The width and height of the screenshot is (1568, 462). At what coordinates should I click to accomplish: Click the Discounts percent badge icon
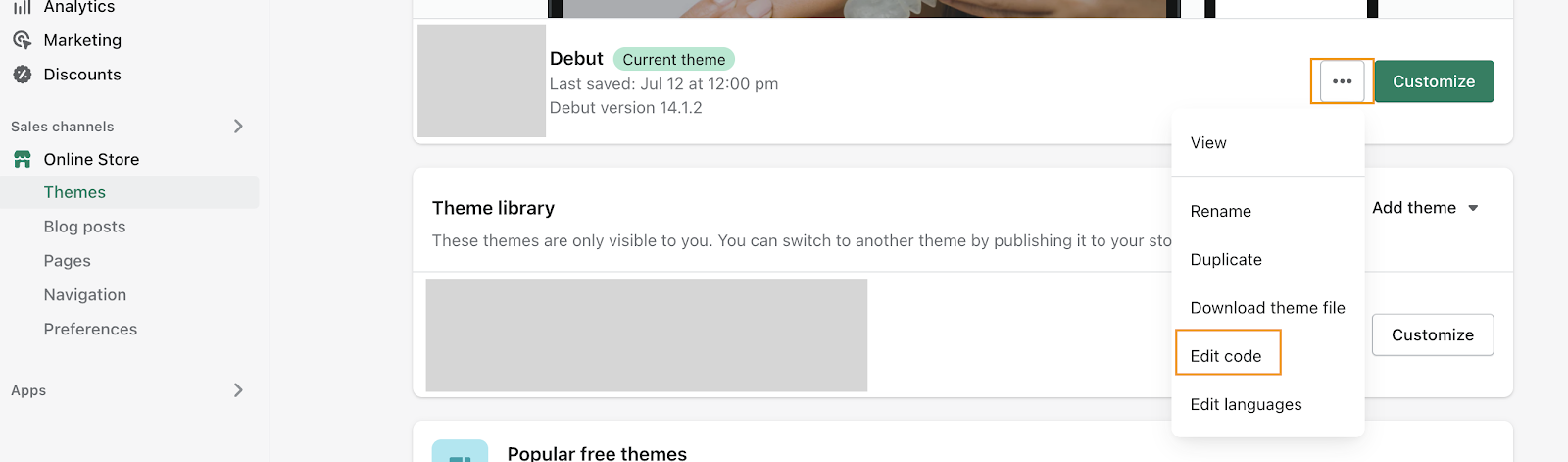point(23,75)
